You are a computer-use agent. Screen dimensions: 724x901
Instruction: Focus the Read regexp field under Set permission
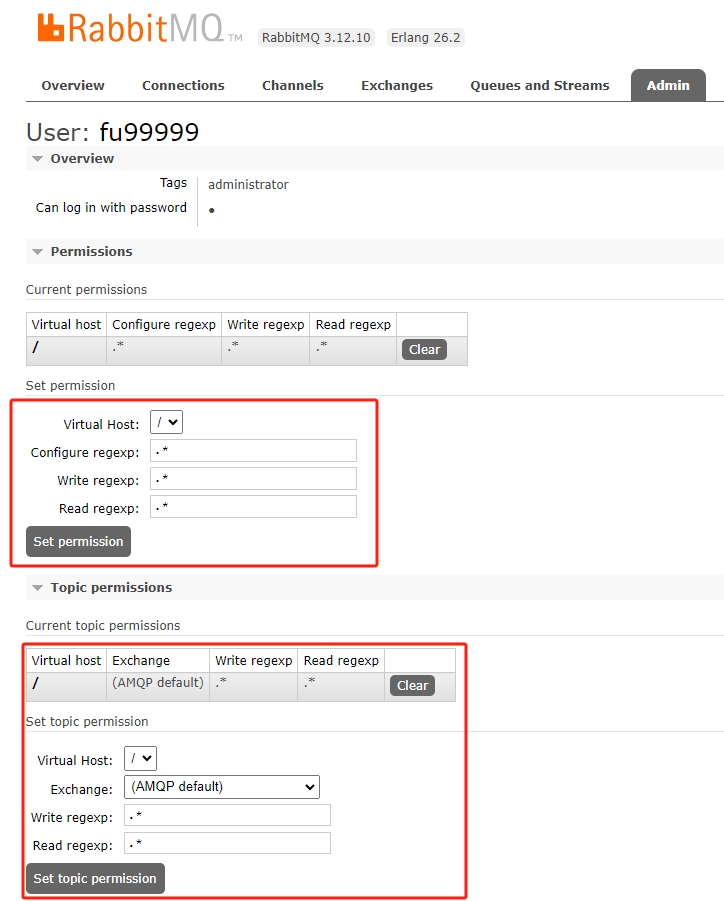(x=253, y=507)
